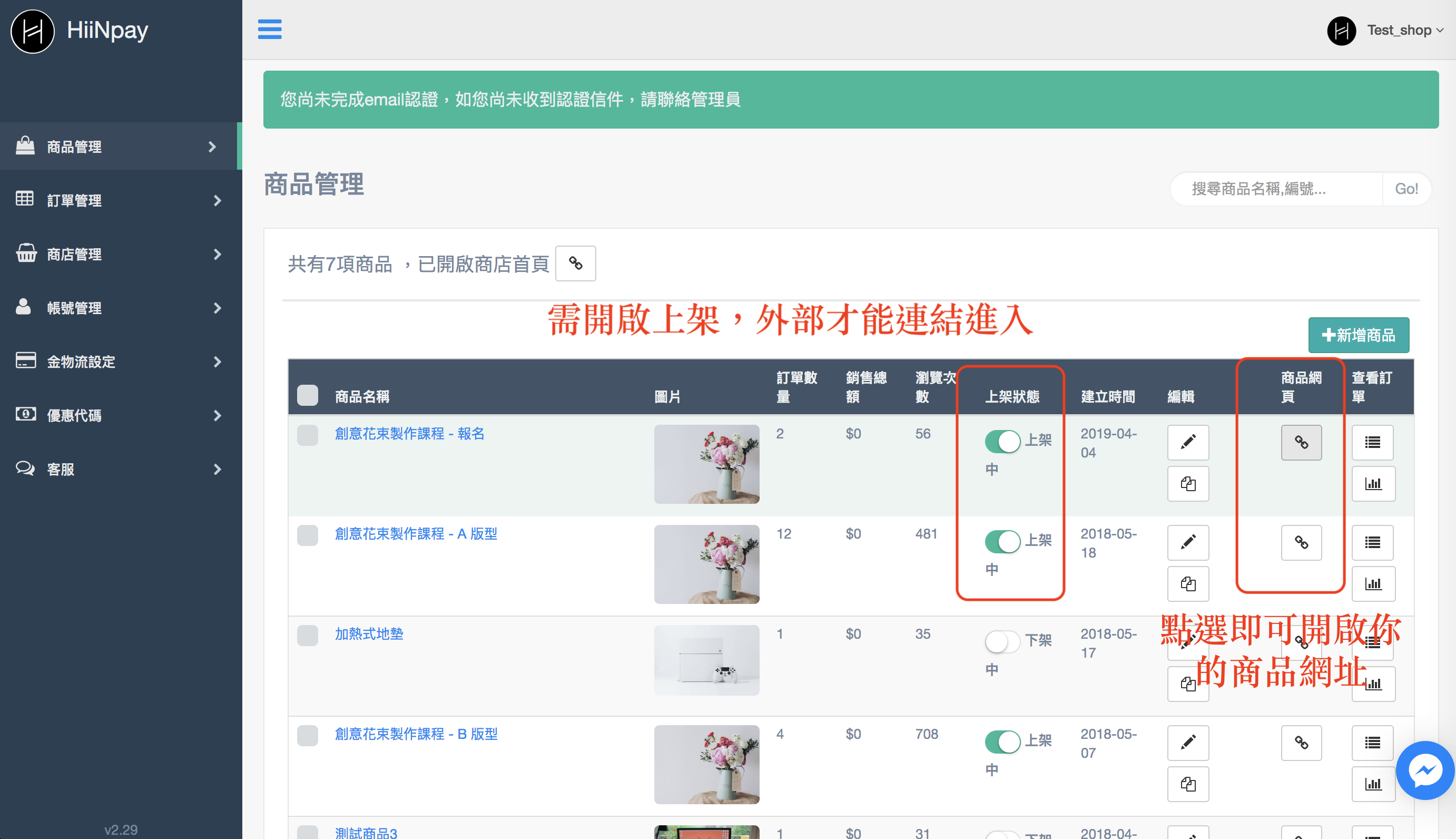1456x839 pixels.
Task: Open product page link for A 版型
Action: click(1301, 543)
